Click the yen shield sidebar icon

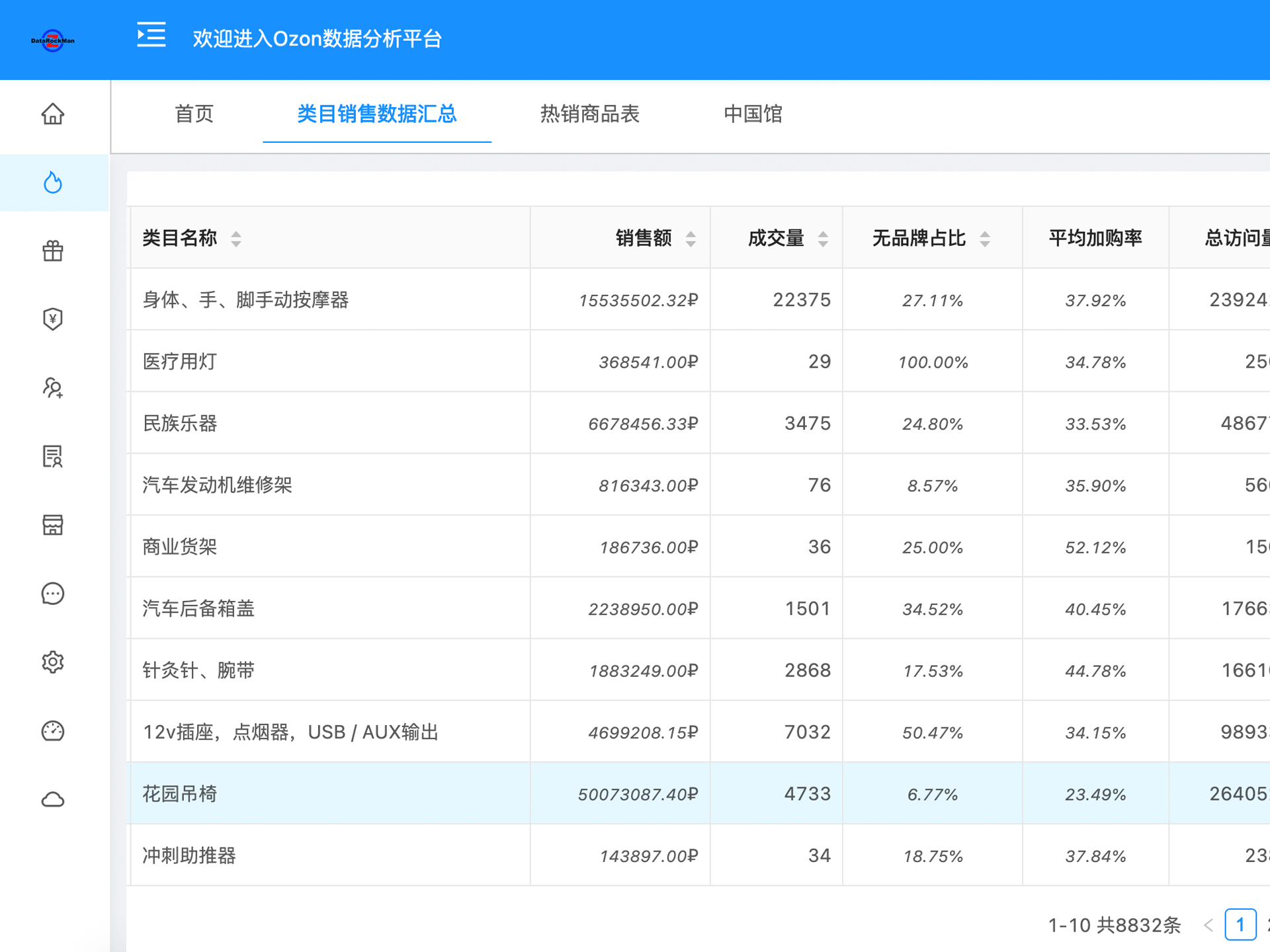pos(53,319)
